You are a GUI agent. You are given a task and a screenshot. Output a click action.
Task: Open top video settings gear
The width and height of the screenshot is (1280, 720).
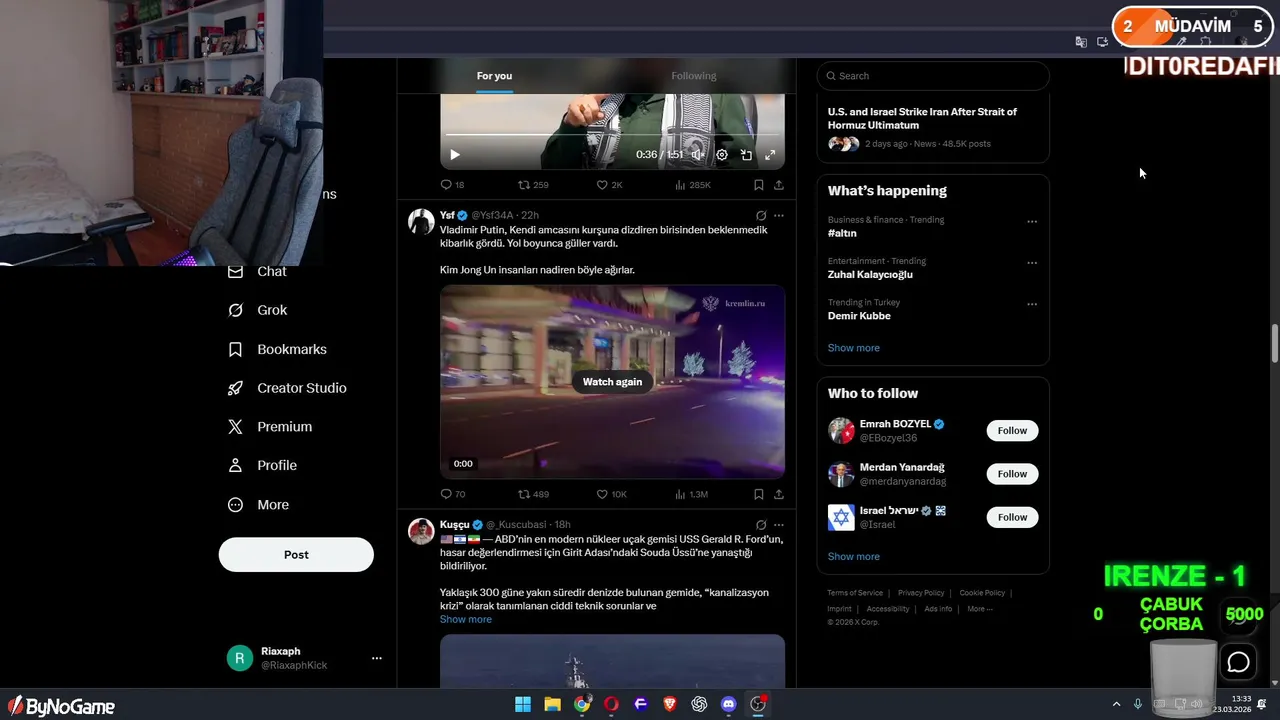click(722, 155)
